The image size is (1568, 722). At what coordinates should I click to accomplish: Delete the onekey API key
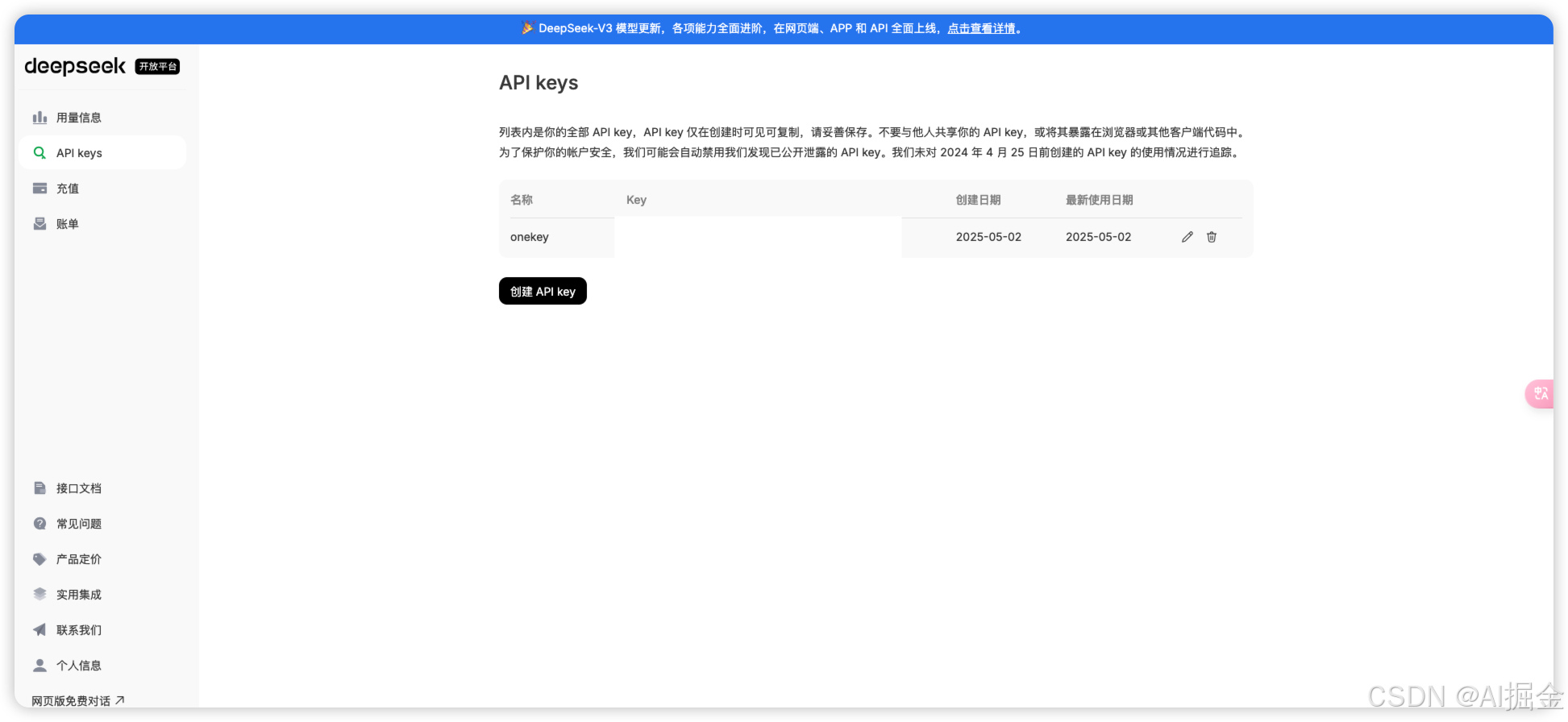coord(1212,237)
